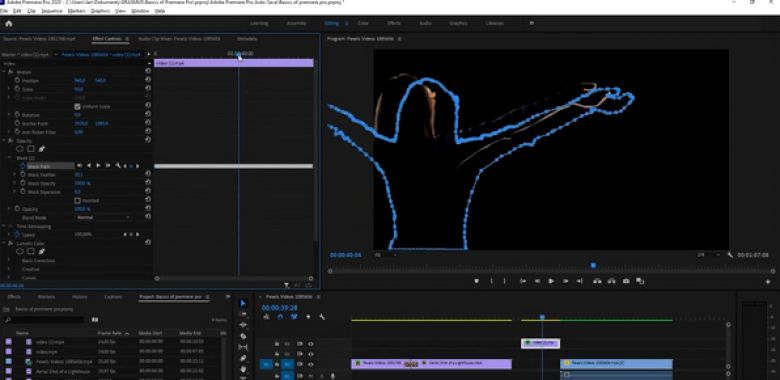The width and height of the screenshot is (780, 380).
Task: Toggle Uniform Scale checkbox
Action: click(77, 106)
